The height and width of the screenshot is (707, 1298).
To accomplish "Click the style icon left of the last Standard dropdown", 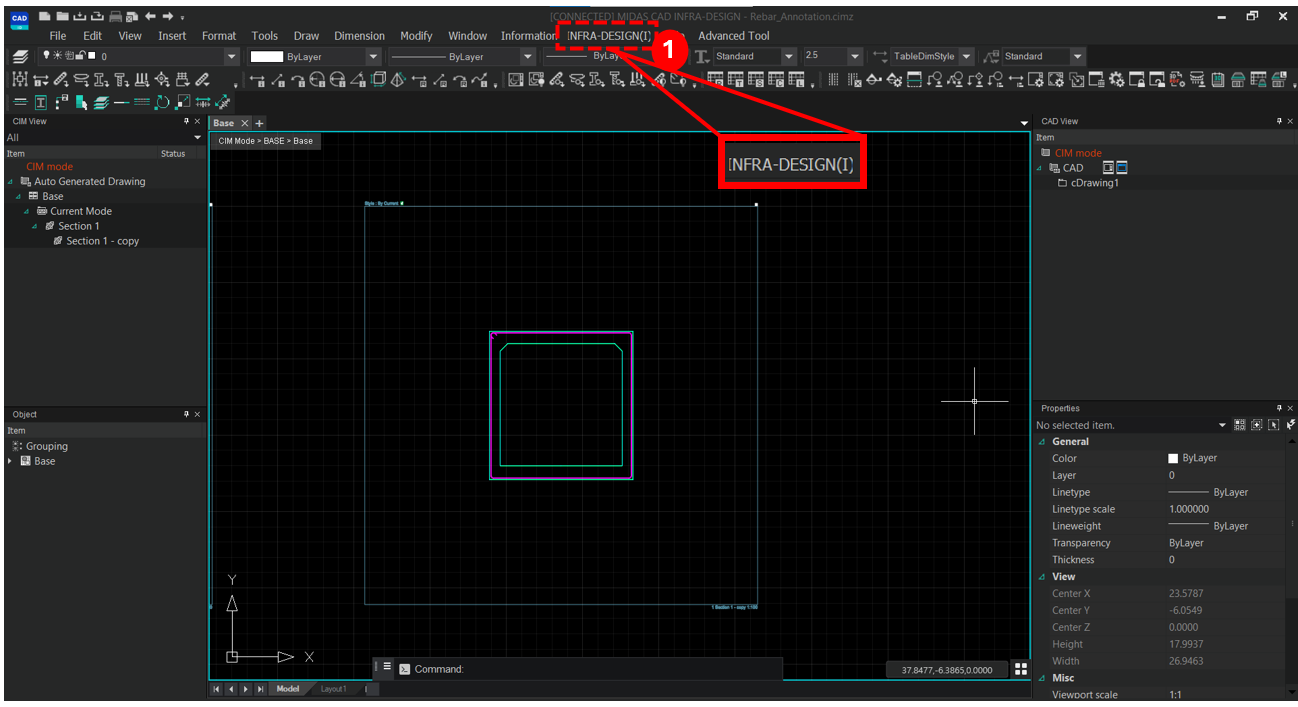I will coord(992,57).
